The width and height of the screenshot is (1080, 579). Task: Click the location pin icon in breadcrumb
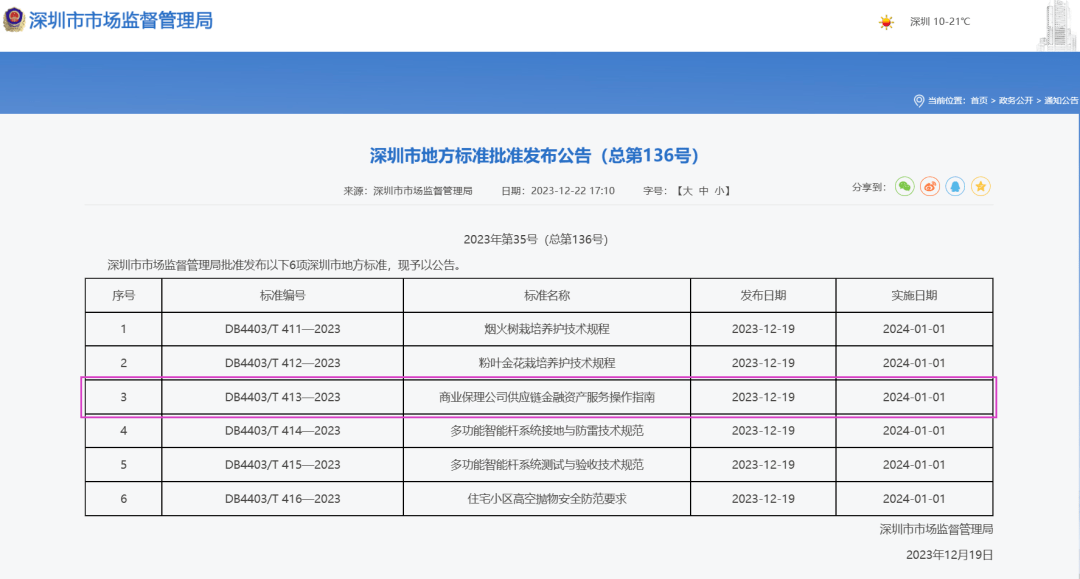(919, 101)
